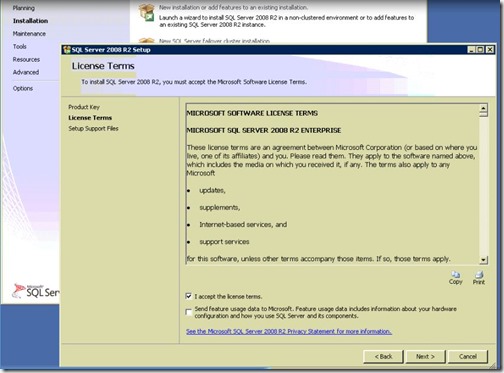Open Tools in Installation Center sidebar

(x=20, y=46)
